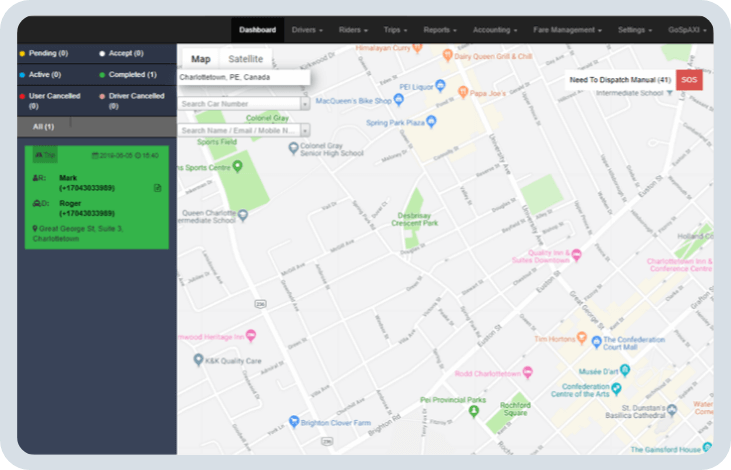The height and width of the screenshot is (470, 731).
Task: Click the PEI Liquor map pin
Action: click(440, 85)
